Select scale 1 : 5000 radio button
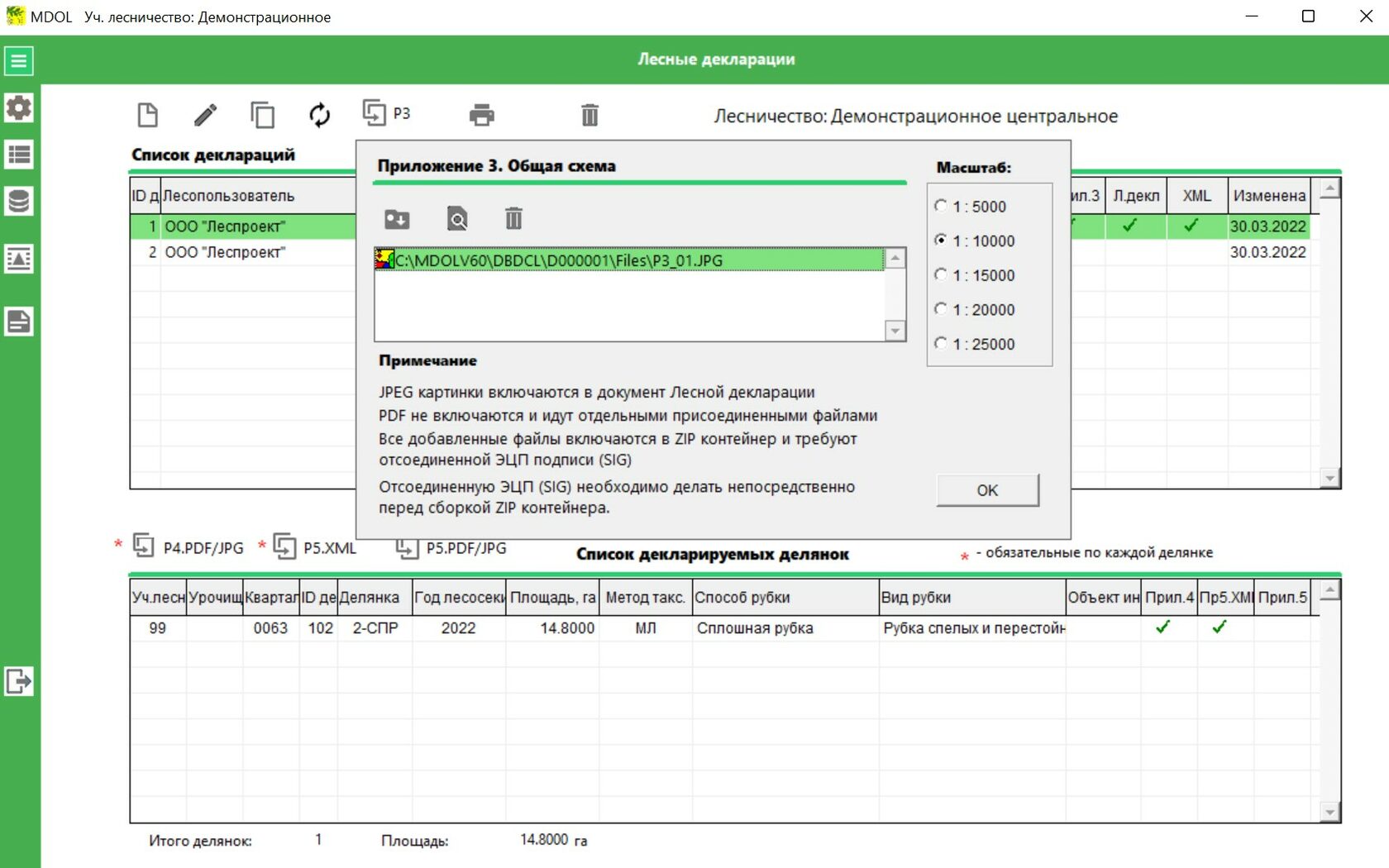 click(941, 206)
